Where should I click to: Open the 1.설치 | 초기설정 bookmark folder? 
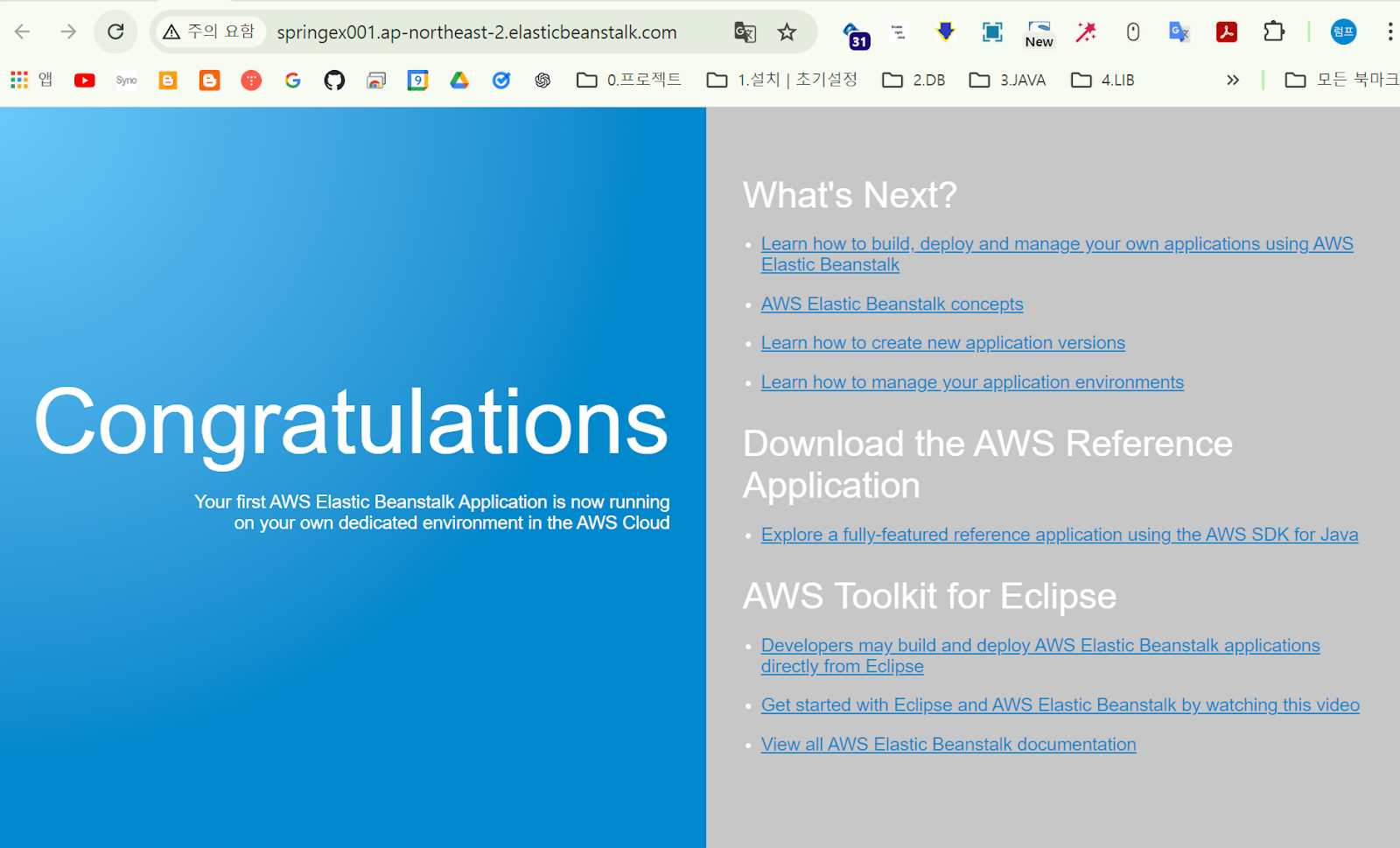[x=782, y=81]
